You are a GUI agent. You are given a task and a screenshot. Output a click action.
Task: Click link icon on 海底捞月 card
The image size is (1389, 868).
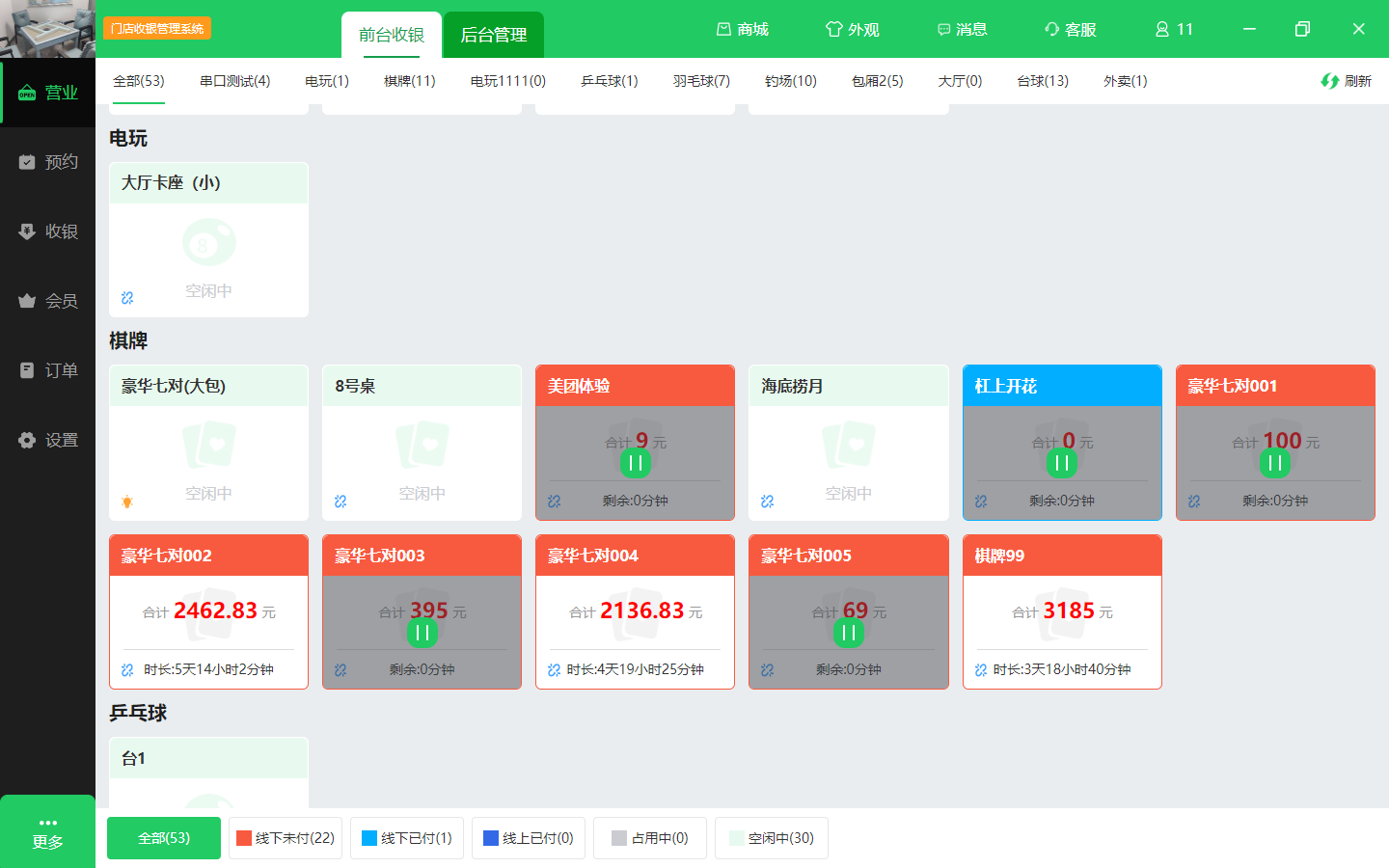(767, 502)
